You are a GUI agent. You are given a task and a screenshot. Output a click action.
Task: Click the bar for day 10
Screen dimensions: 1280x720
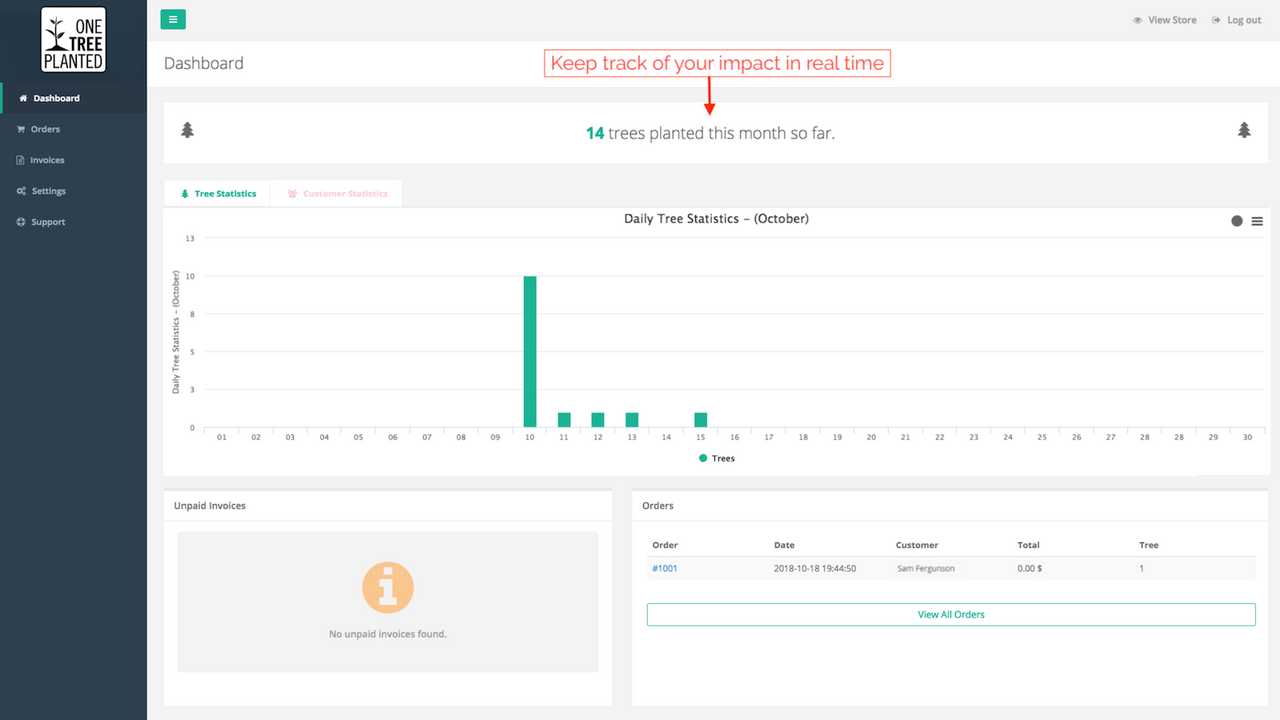tap(530, 351)
